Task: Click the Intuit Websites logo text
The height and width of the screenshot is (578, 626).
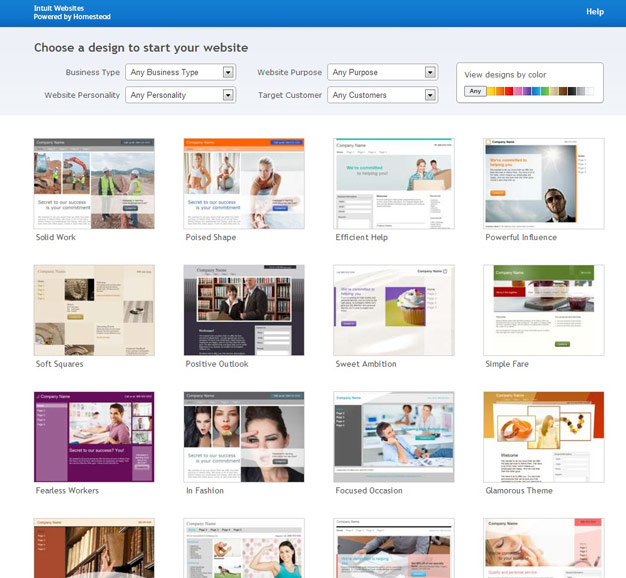Action: pos(59,8)
